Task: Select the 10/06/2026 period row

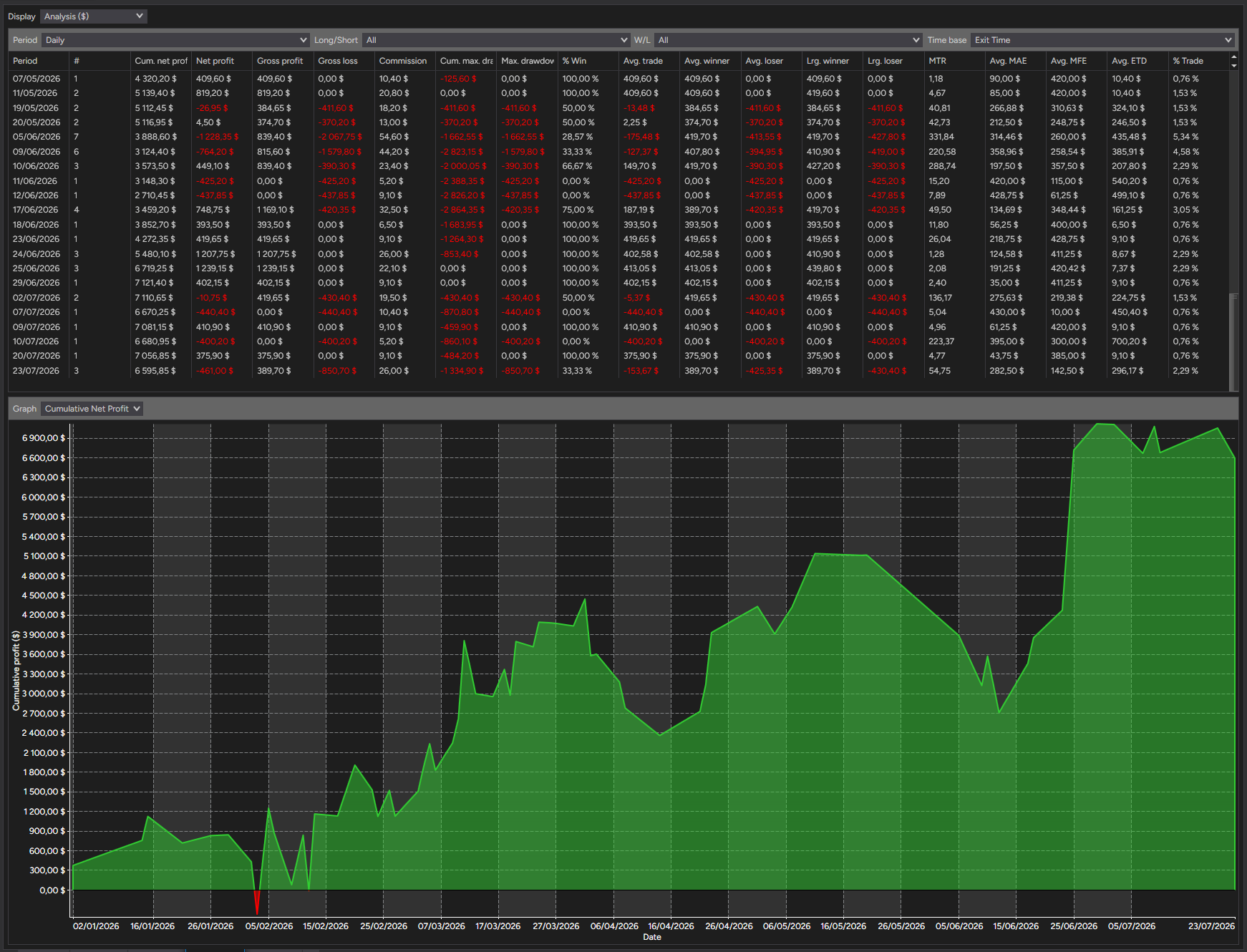Action: pos(619,166)
